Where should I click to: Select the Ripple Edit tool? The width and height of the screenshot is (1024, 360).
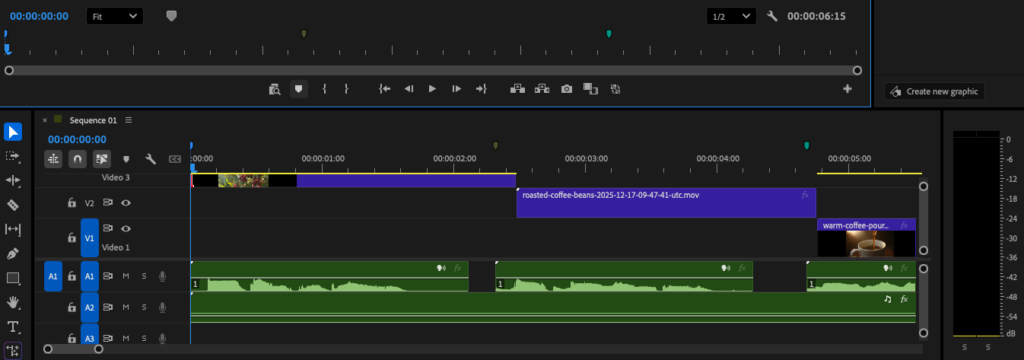[x=13, y=180]
